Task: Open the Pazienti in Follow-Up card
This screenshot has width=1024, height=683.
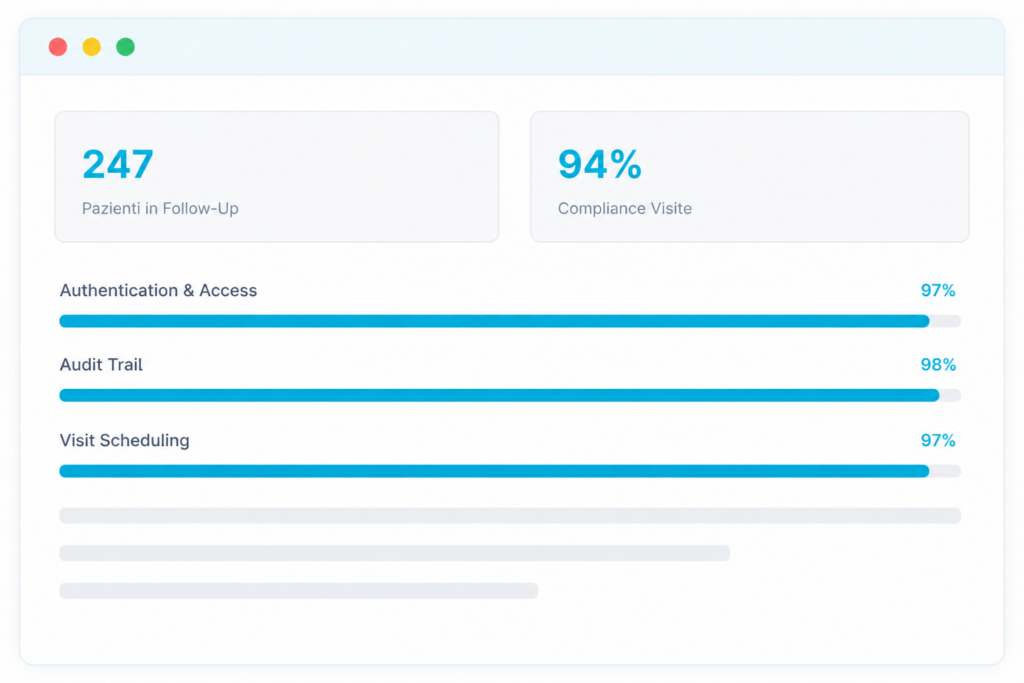Action: point(277,176)
